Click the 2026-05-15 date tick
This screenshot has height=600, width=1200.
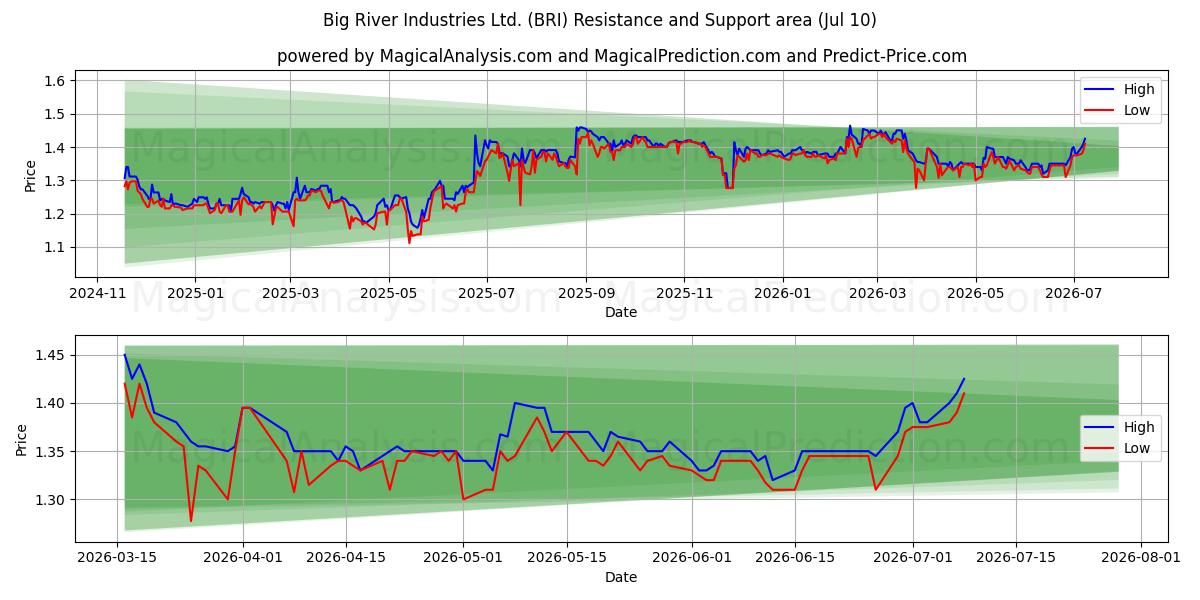(x=567, y=559)
